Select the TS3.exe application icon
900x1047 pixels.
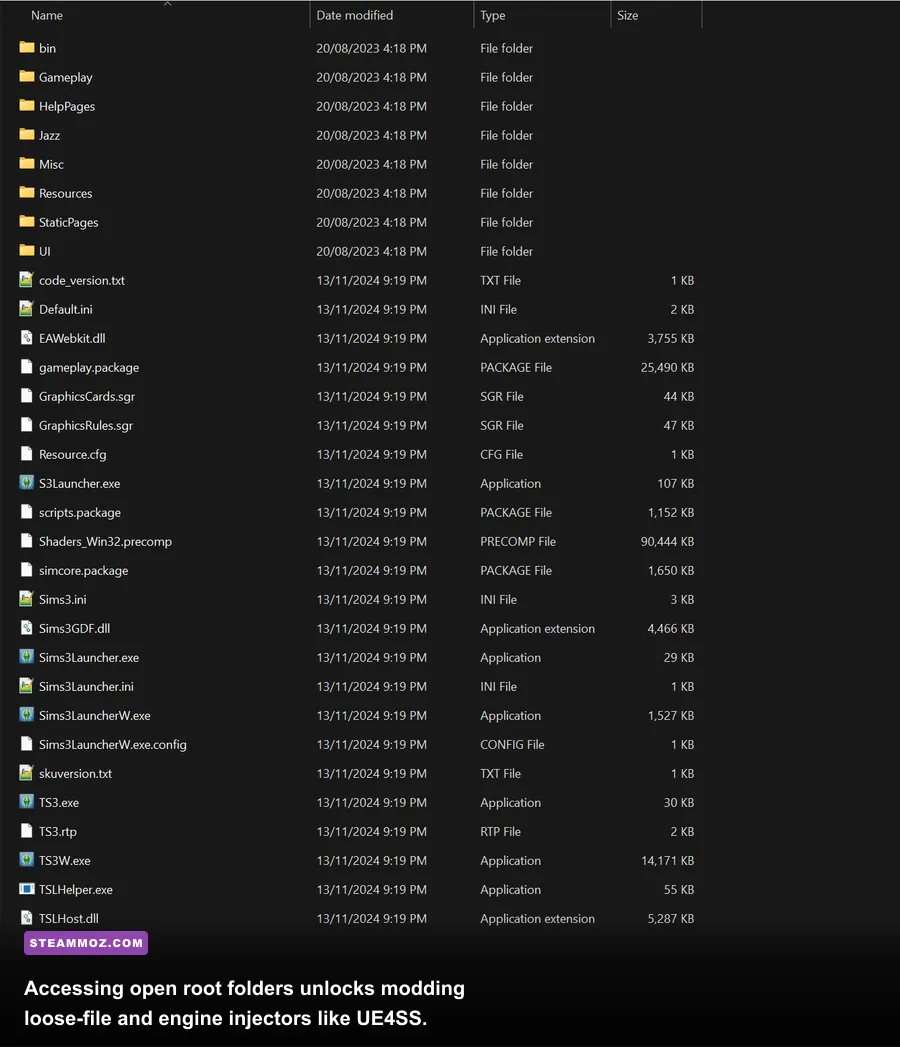(26, 802)
